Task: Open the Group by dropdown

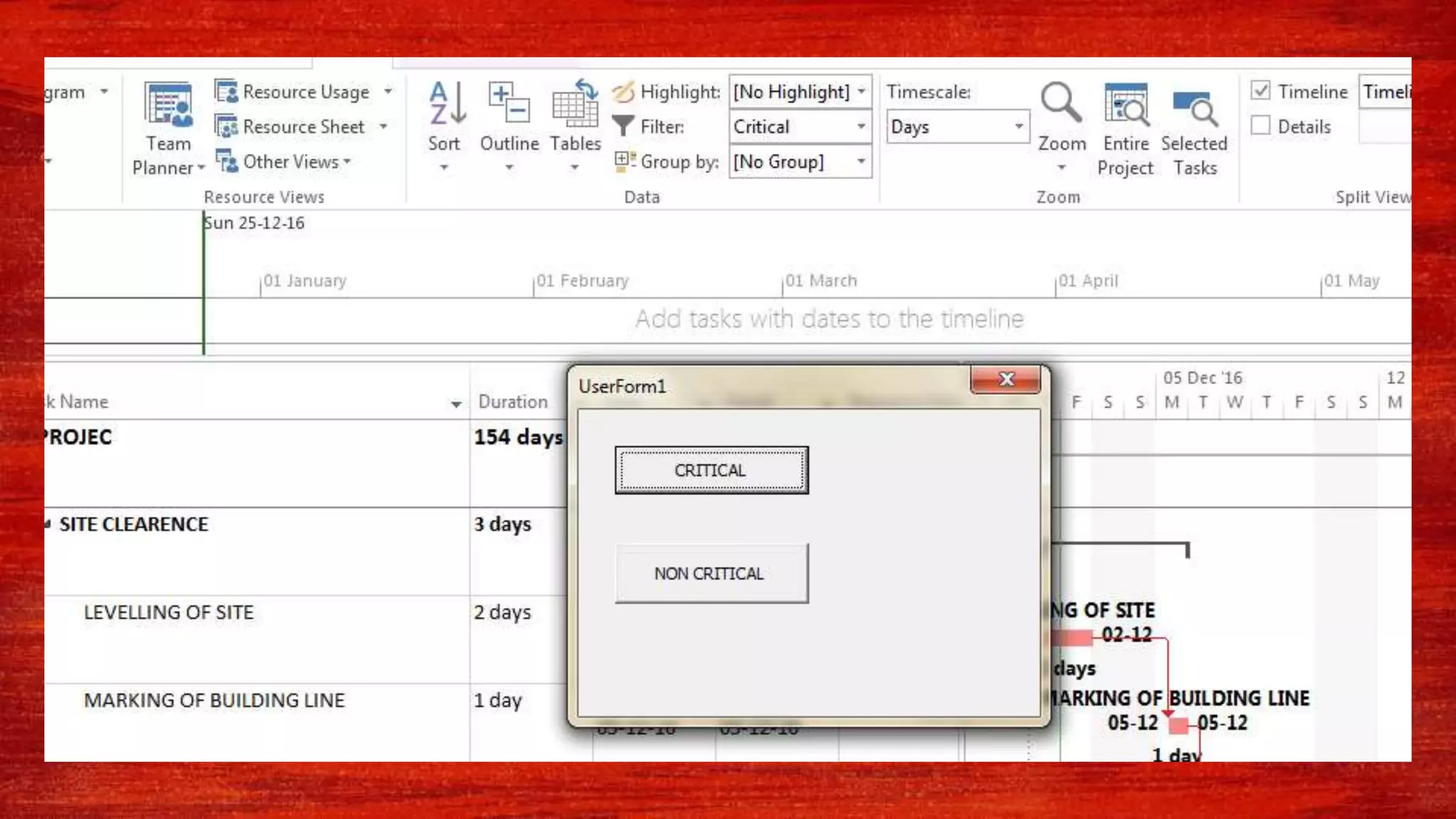Action: 861,161
